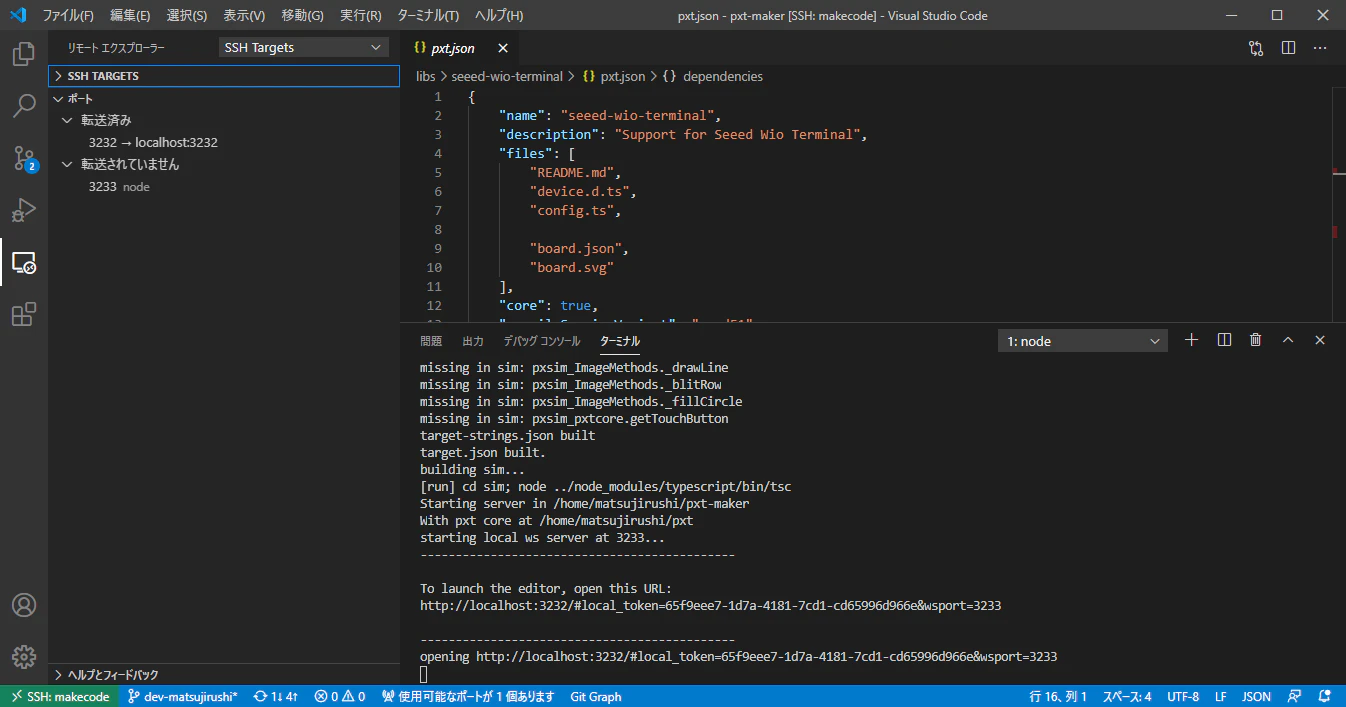Click the LF end-of-line status item
This screenshot has height=707, width=1346.
(1221, 696)
